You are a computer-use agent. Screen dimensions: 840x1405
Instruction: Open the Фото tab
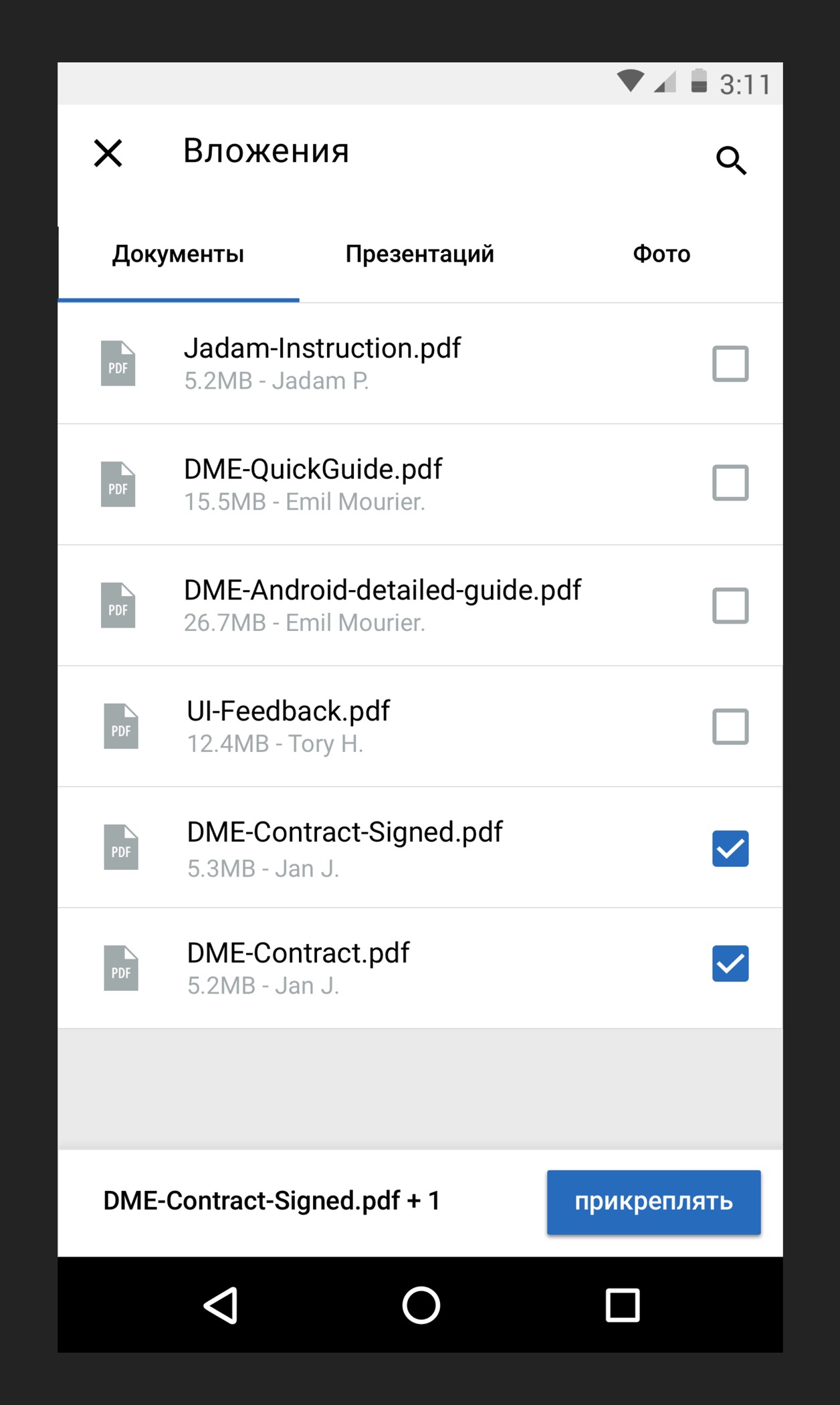(661, 254)
